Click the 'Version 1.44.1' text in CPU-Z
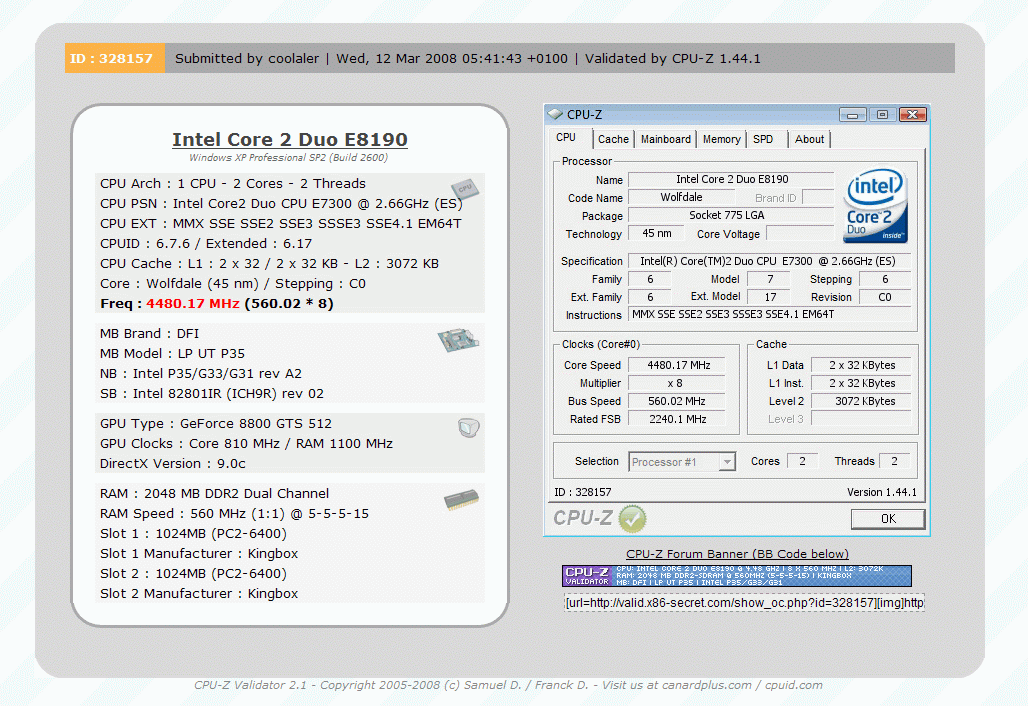The image size is (1028, 706). tap(882, 492)
